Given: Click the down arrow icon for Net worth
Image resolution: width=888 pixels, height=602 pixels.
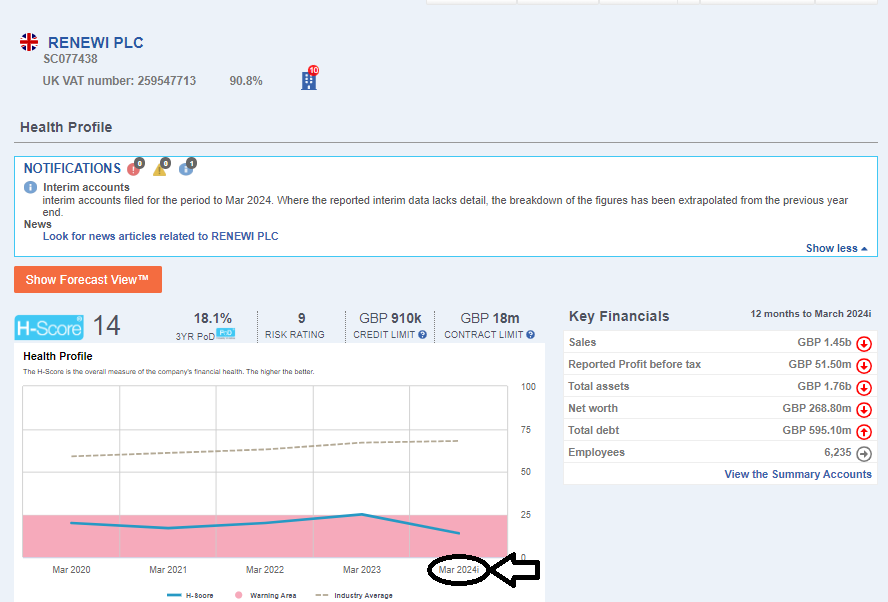Looking at the screenshot, I should 864,409.
